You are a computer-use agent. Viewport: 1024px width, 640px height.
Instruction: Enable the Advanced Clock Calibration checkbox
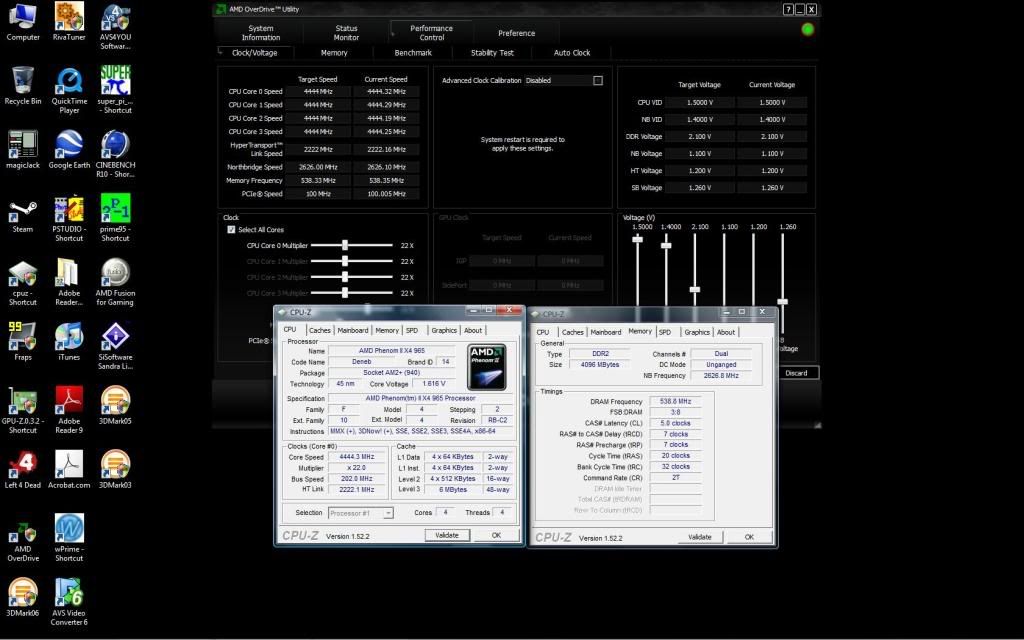click(x=598, y=80)
